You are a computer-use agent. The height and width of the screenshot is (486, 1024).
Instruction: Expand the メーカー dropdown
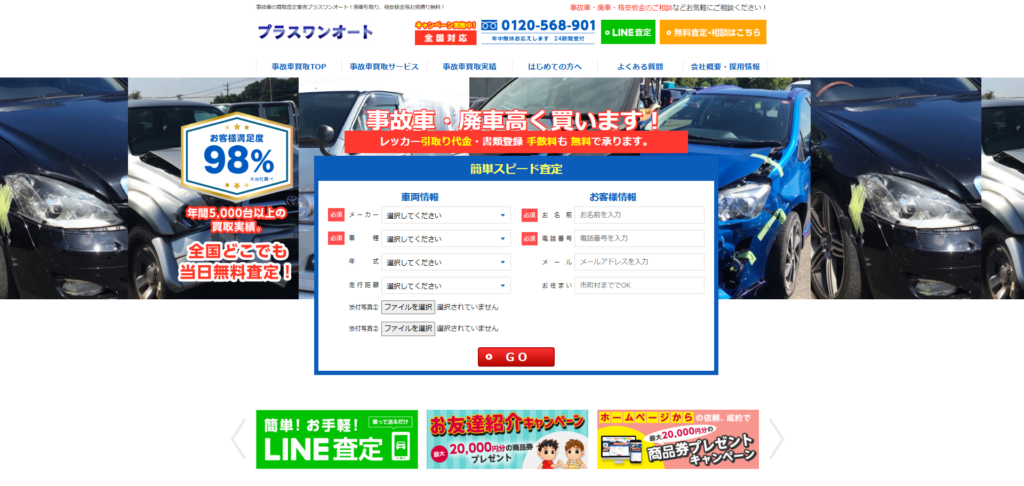[x=445, y=215]
